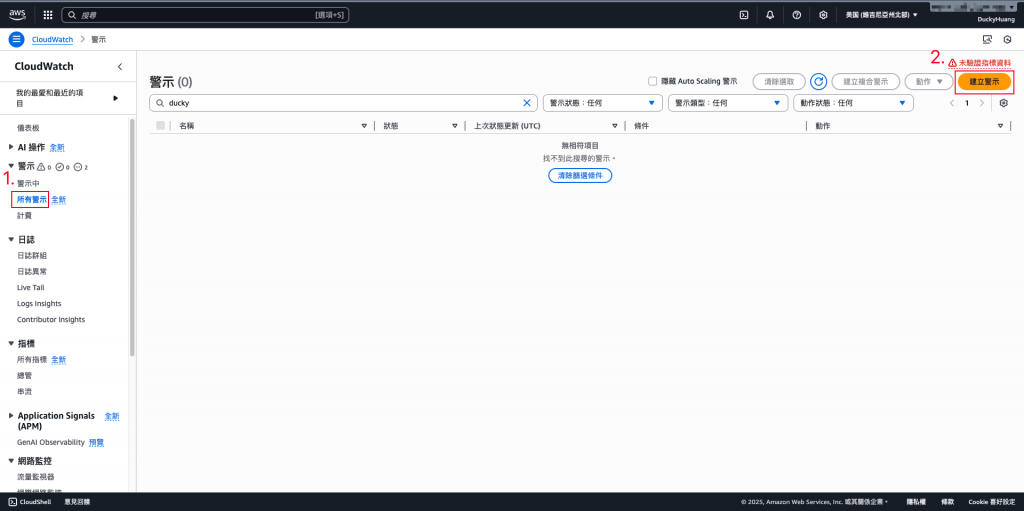Click the orange 建立警示 button

tap(984, 82)
